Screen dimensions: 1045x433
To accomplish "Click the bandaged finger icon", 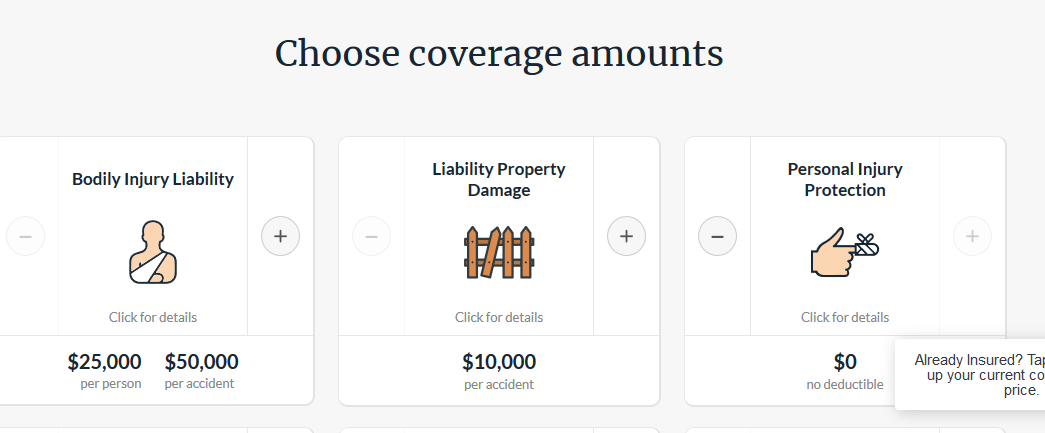I will (844, 251).
